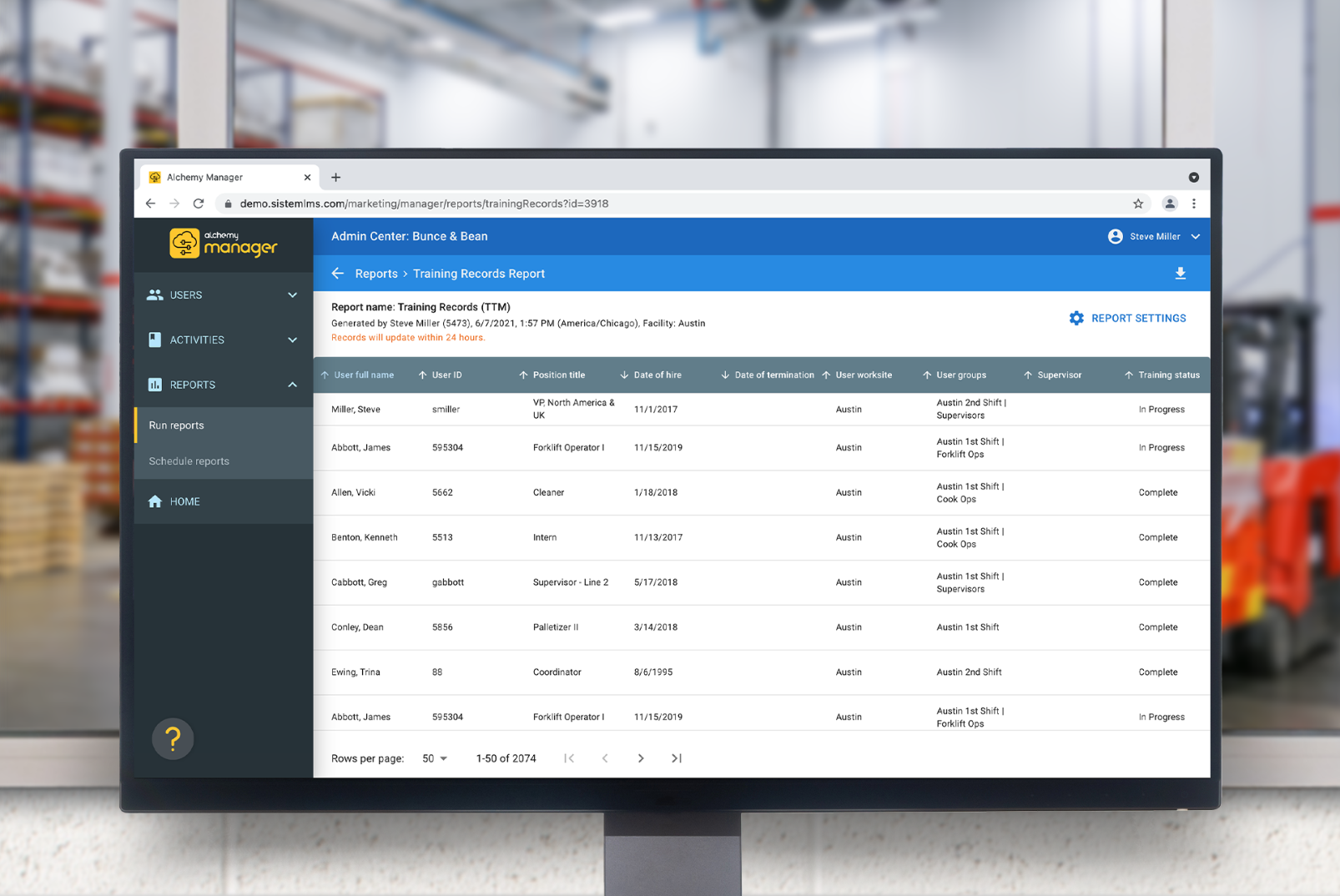Open the Steve Miller account dropdown
The height and width of the screenshot is (896, 1340).
pyautogui.click(x=1155, y=237)
